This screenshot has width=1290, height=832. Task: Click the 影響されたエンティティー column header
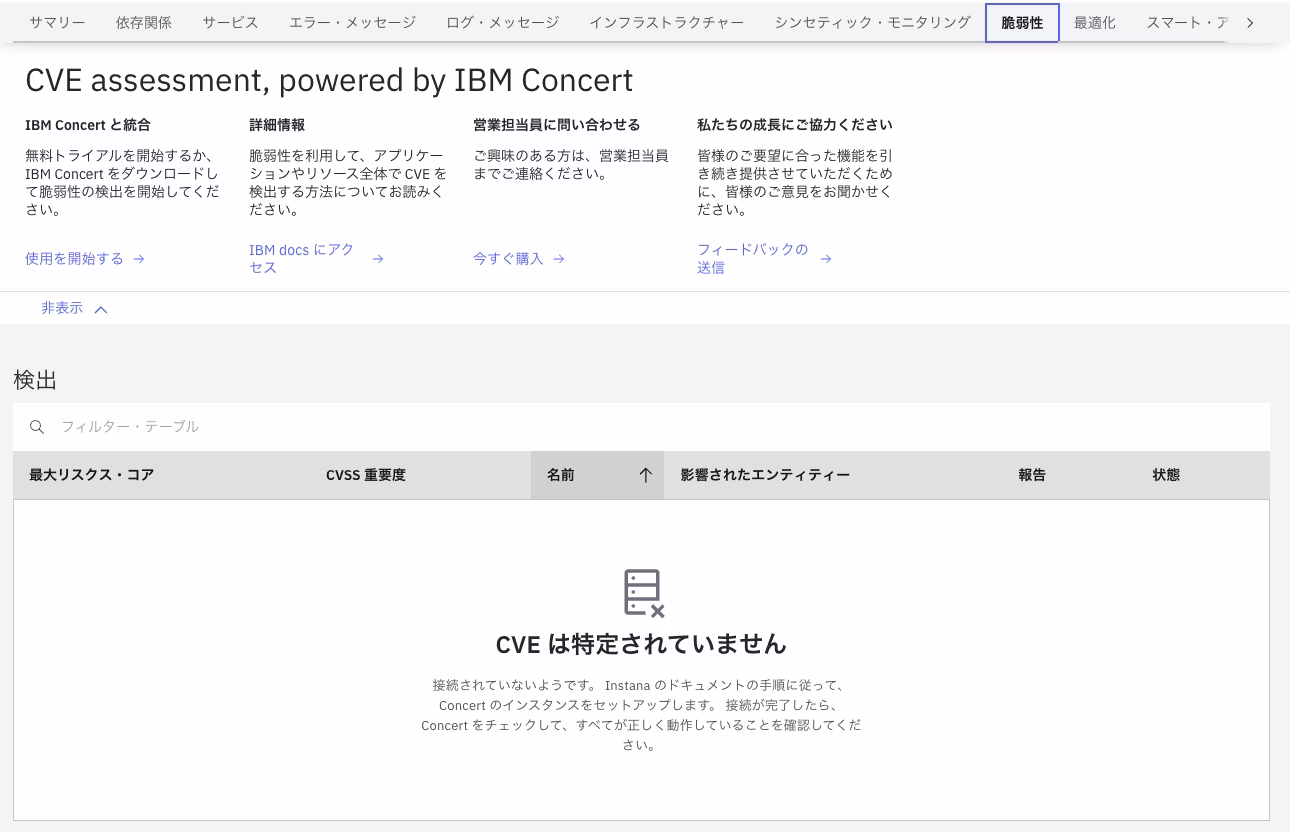tap(765, 475)
